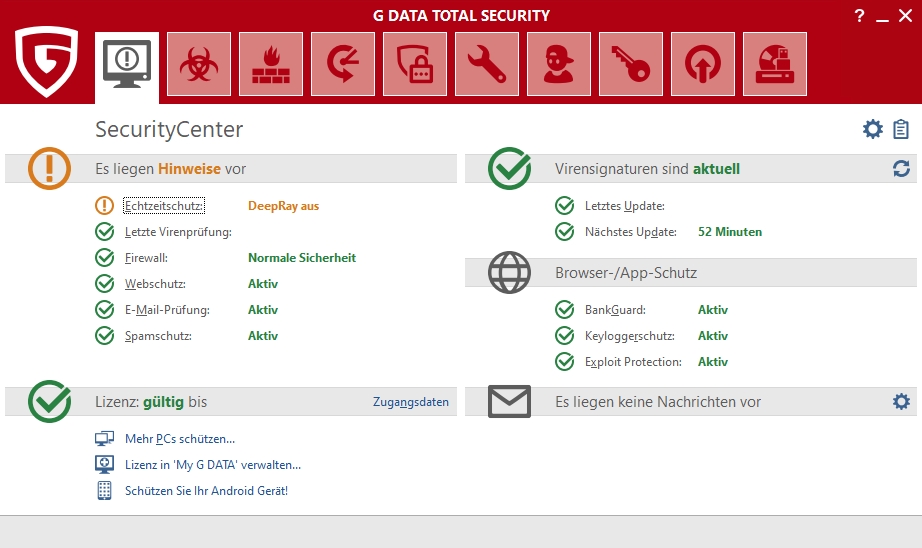Click 'Virensignaturen sind aktuell' header
This screenshot has height=548, width=922.
pyautogui.click(x=647, y=169)
